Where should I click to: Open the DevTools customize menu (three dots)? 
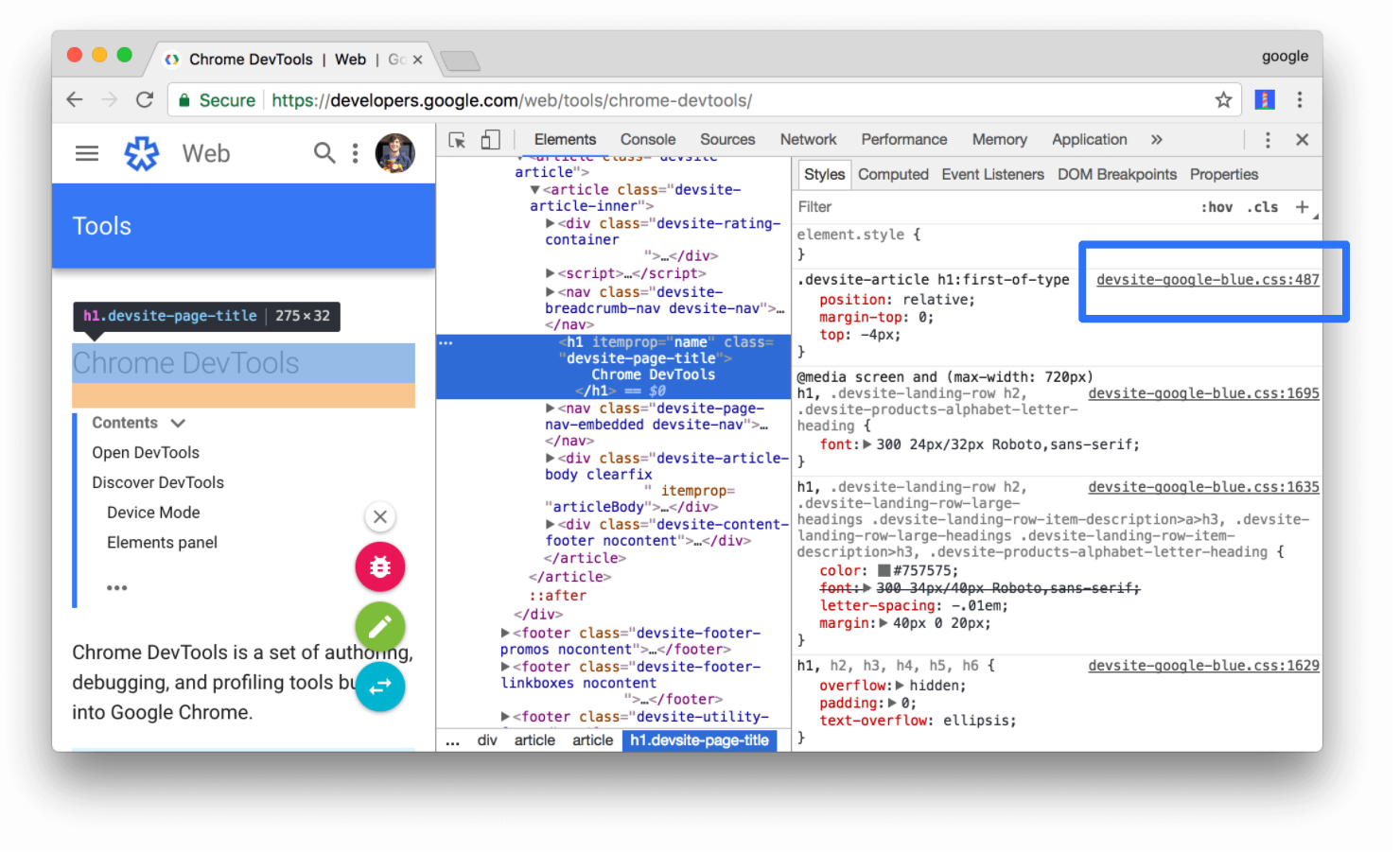(x=1268, y=139)
